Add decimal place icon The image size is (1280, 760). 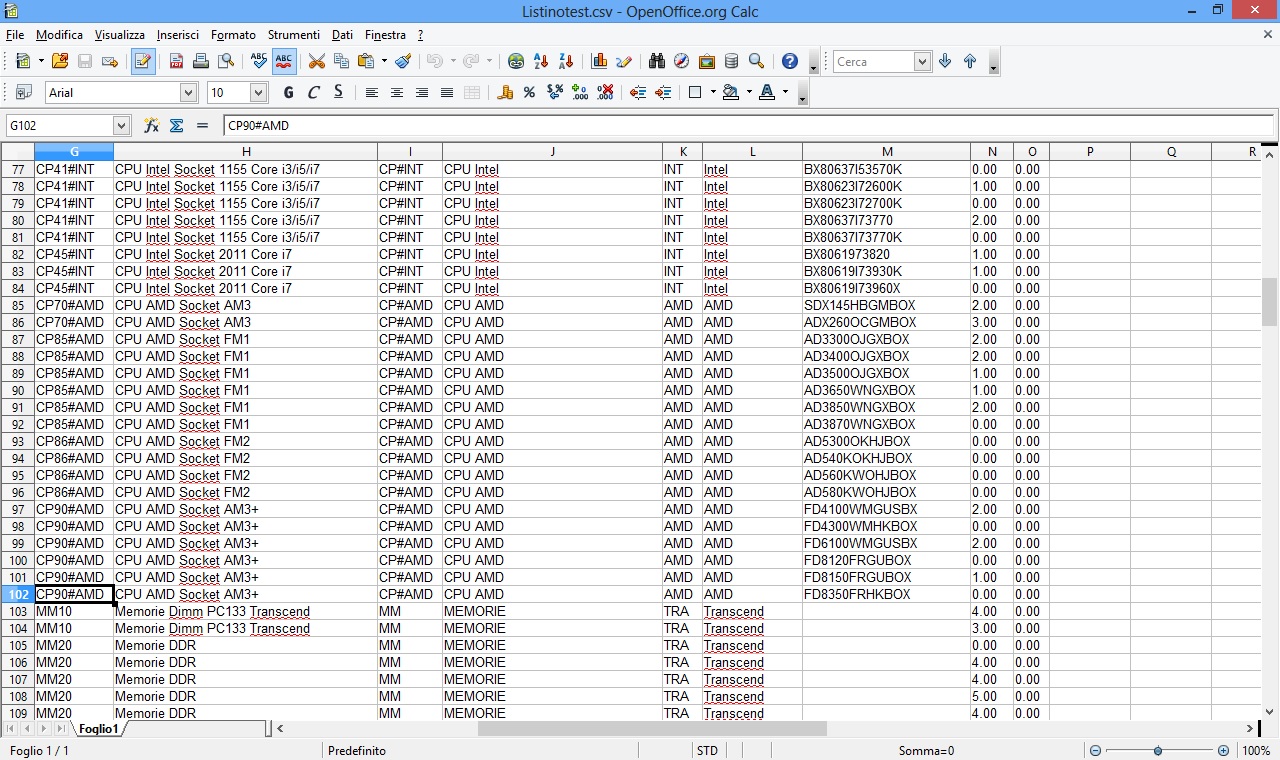point(580,92)
